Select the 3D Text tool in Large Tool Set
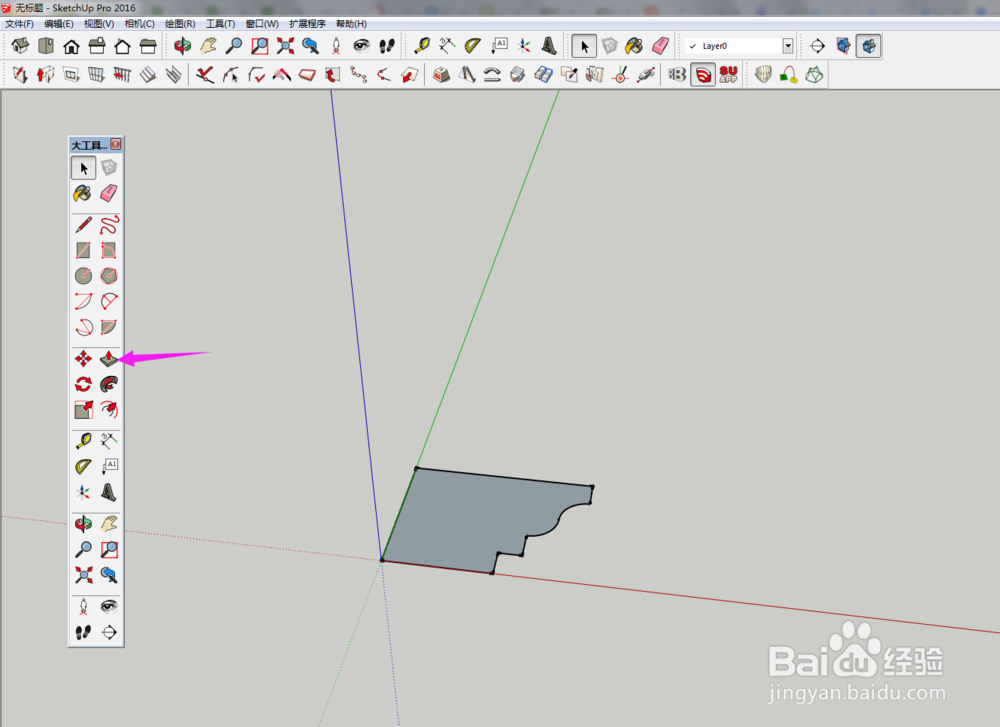Image resolution: width=1000 pixels, height=727 pixels. [x=109, y=492]
